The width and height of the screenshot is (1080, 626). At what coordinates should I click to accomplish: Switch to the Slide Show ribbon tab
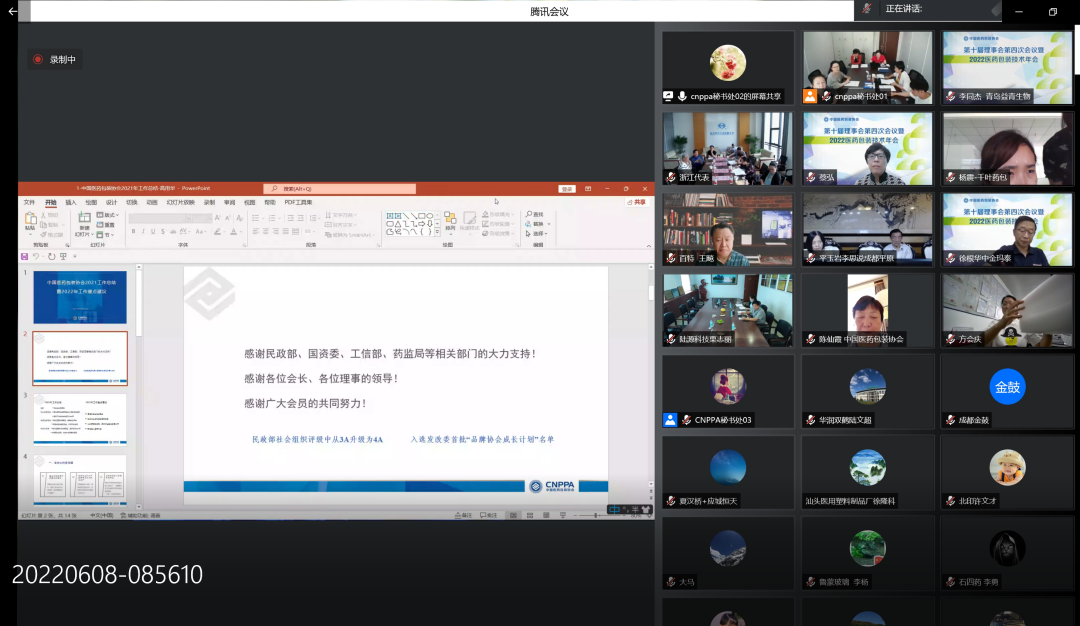(x=180, y=202)
